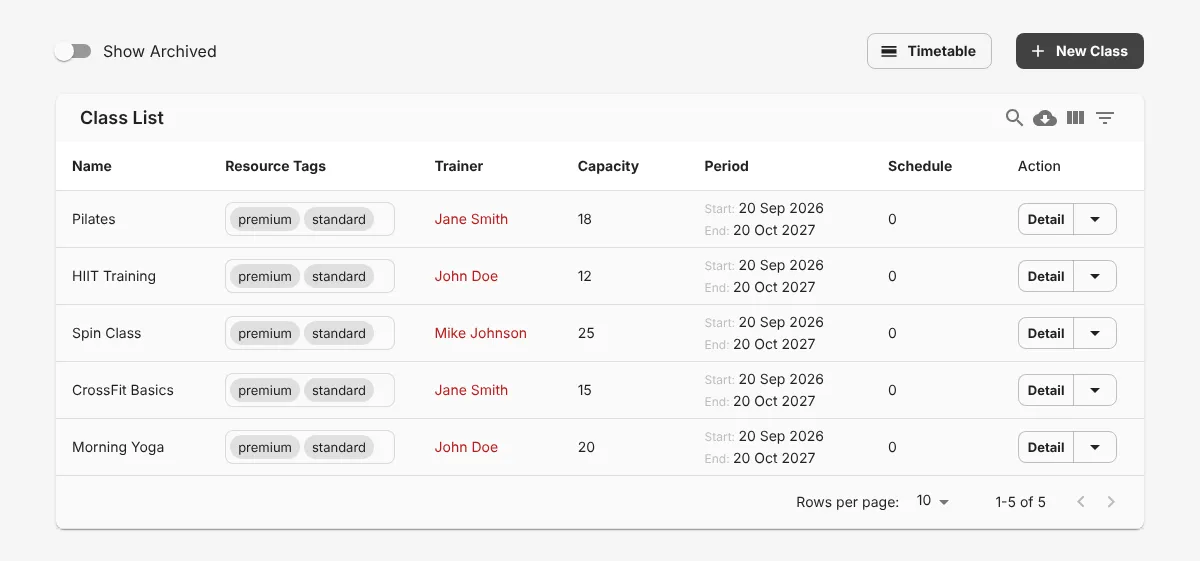
Task: Expand action dropdown for CrossFit Basics
Action: (x=1095, y=390)
